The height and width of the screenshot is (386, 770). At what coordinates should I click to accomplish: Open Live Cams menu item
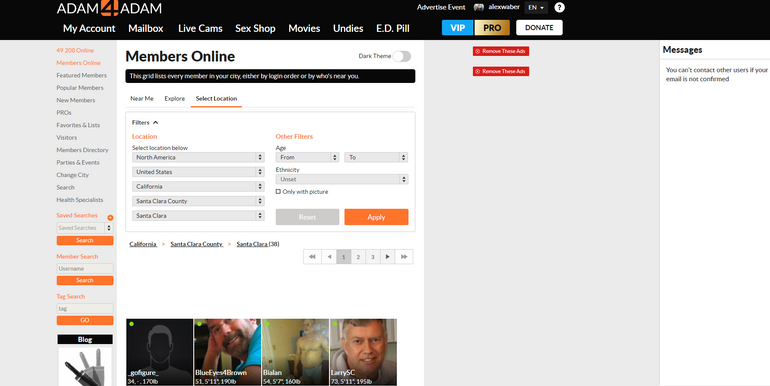coord(200,28)
